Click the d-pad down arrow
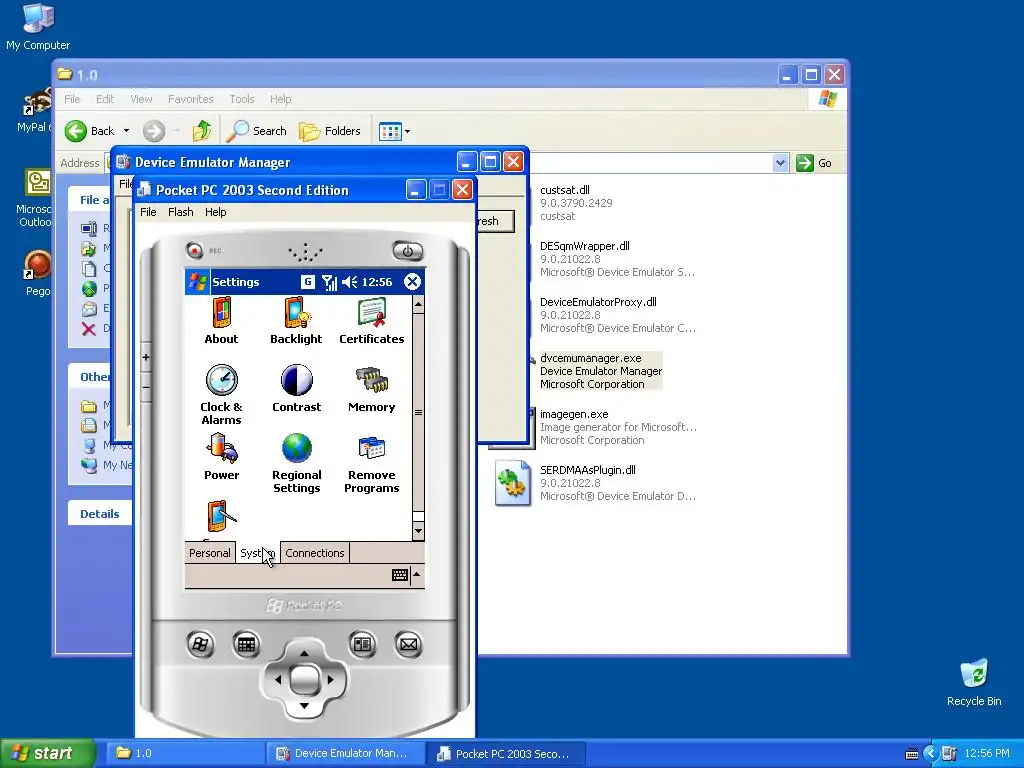This screenshot has width=1024, height=768. (x=304, y=706)
